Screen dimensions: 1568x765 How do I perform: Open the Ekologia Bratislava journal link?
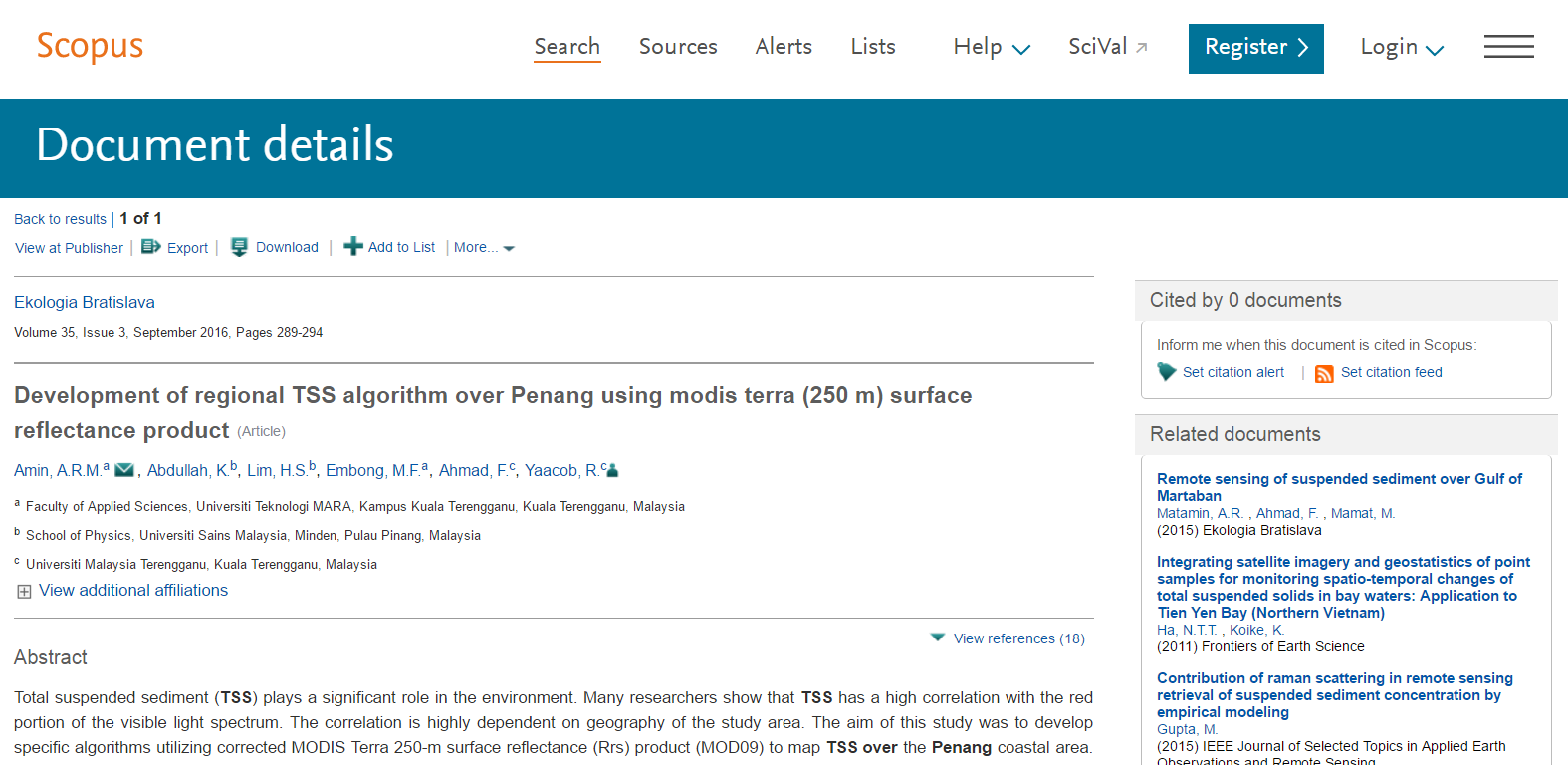click(x=85, y=302)
